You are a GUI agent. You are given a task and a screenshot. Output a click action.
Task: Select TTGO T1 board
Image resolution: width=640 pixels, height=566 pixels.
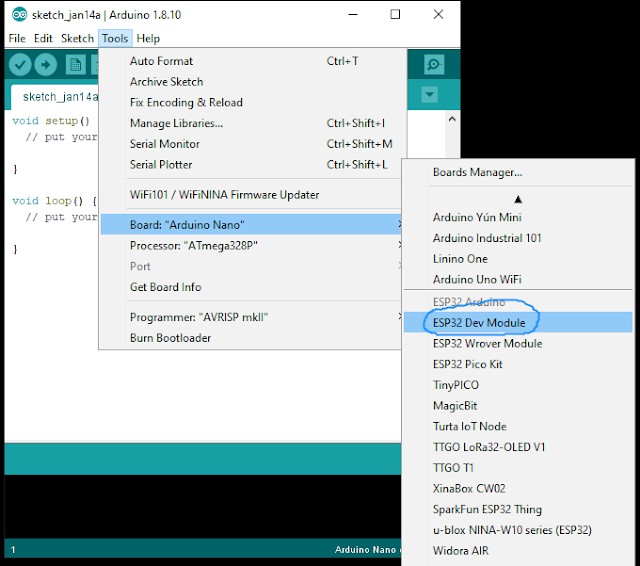tap(518, 468)
